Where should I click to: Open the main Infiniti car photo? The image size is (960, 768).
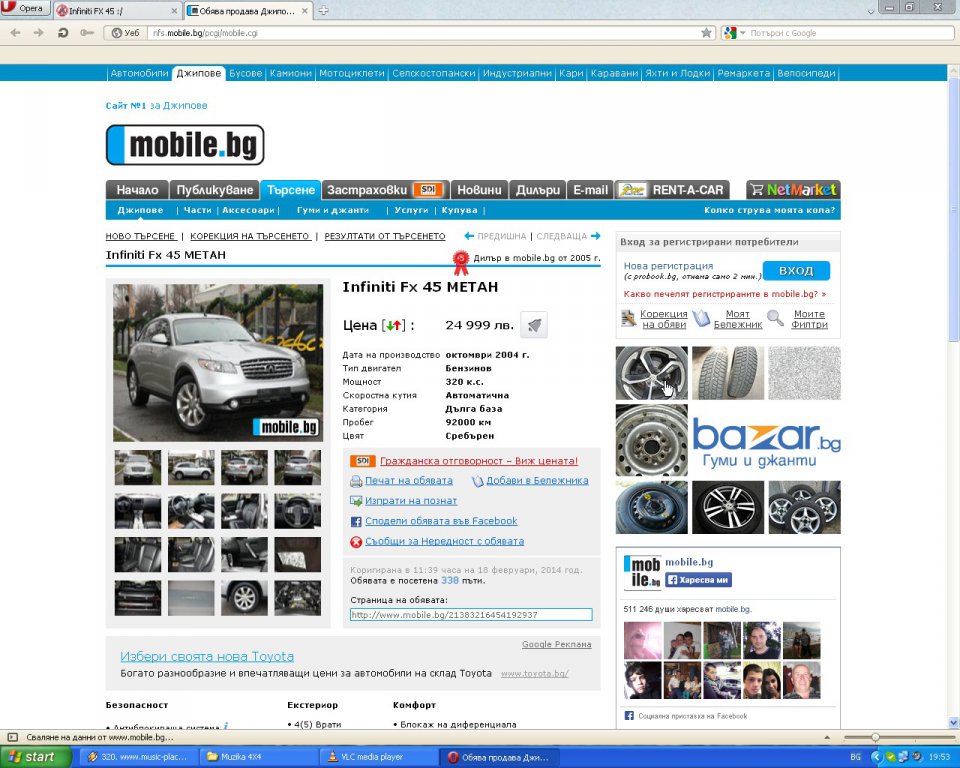(217, 363)
